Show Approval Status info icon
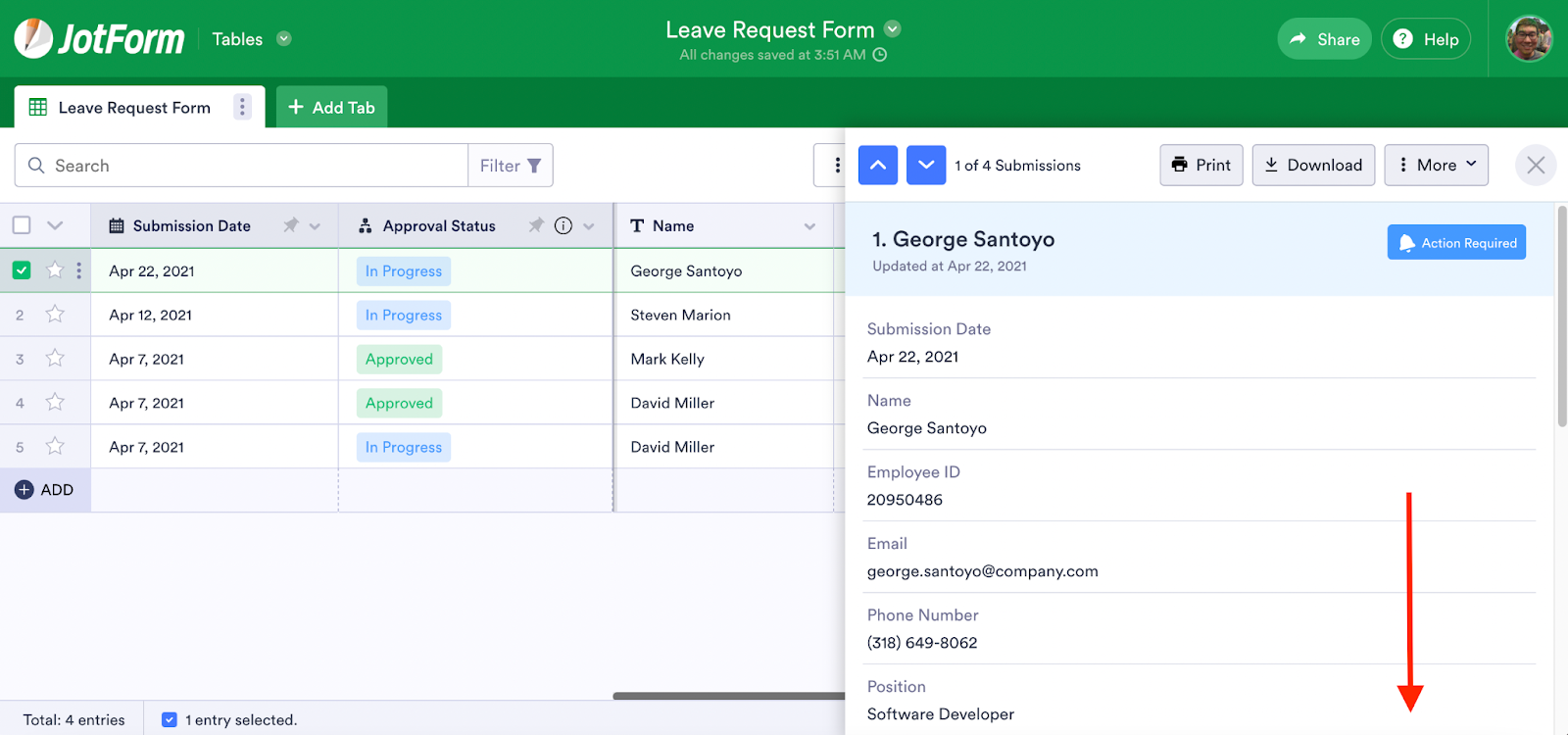 [x=563, y=225]
